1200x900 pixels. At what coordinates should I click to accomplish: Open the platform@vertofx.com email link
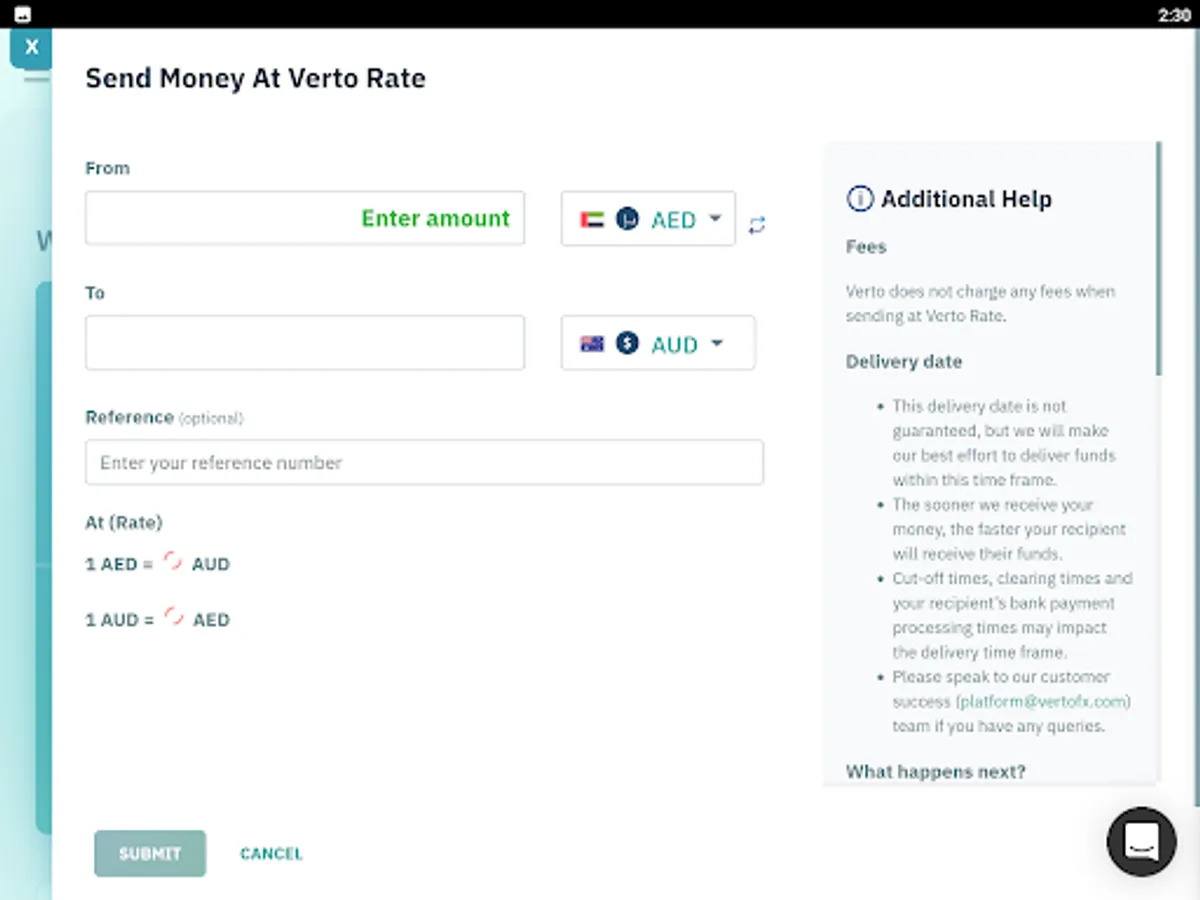point(1043,701)
